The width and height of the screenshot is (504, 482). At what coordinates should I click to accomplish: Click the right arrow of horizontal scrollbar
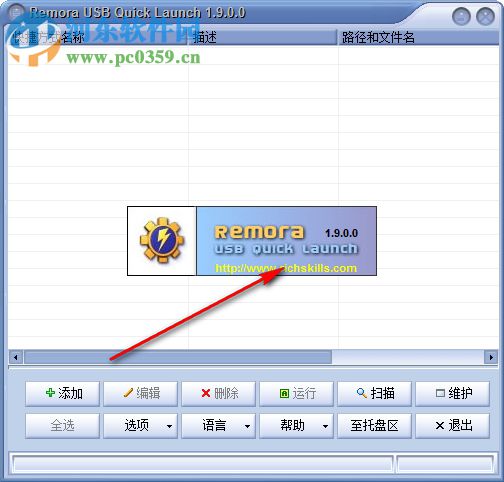491,358
